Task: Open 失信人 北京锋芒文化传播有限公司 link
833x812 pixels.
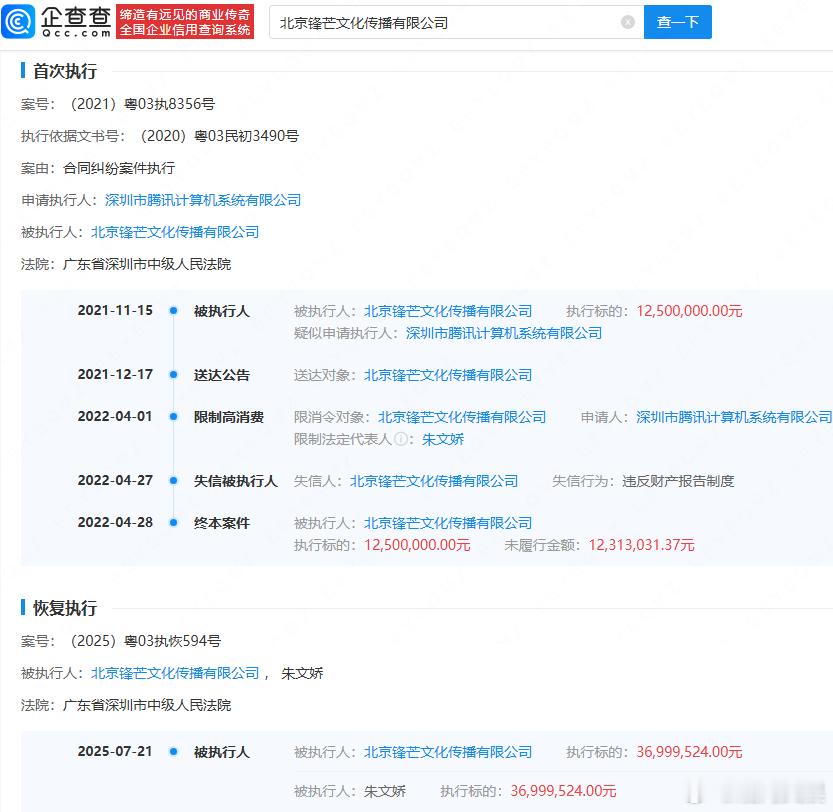Action: click(434, 481)
